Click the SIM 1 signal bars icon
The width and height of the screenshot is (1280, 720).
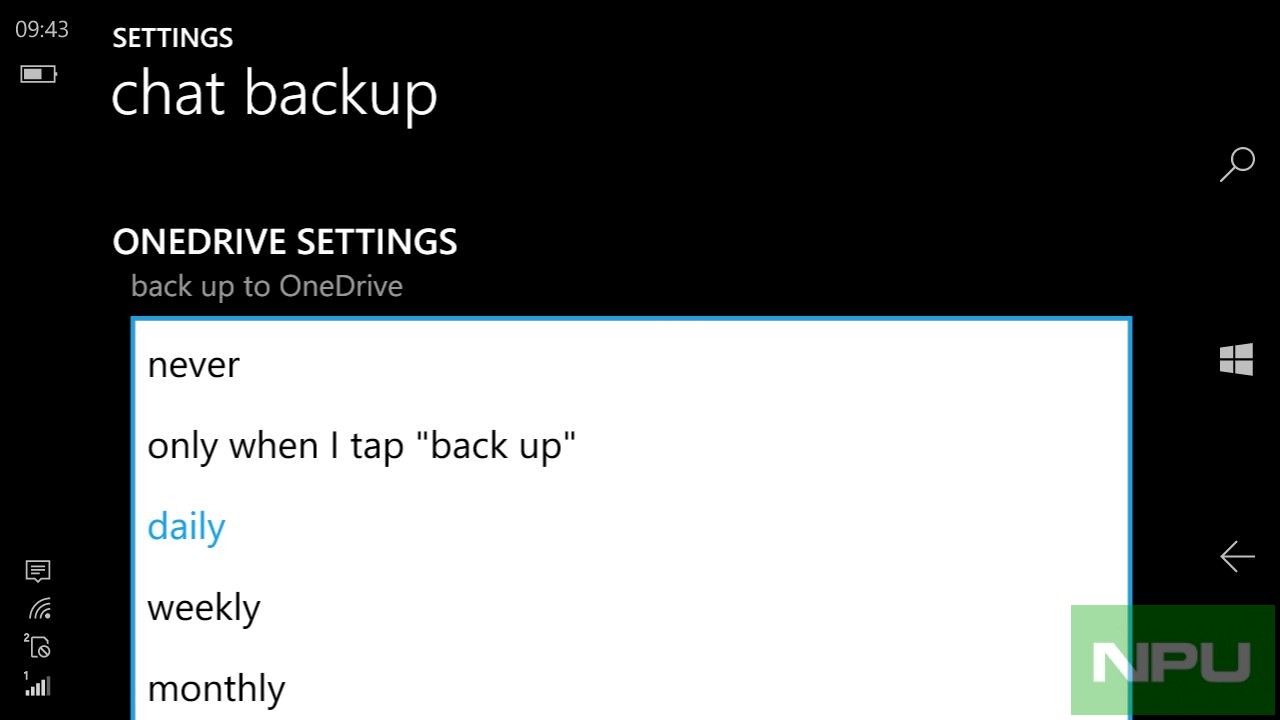(38, 685)
